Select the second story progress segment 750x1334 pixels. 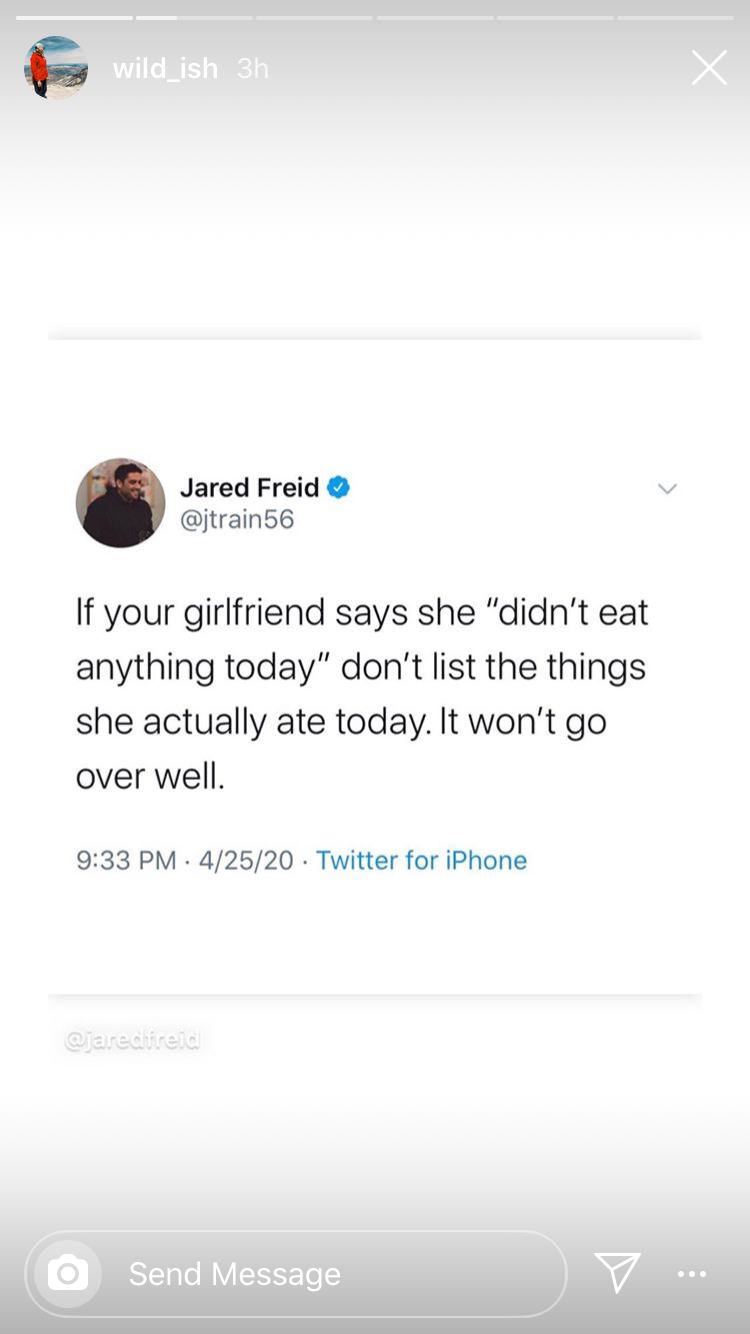194,17
